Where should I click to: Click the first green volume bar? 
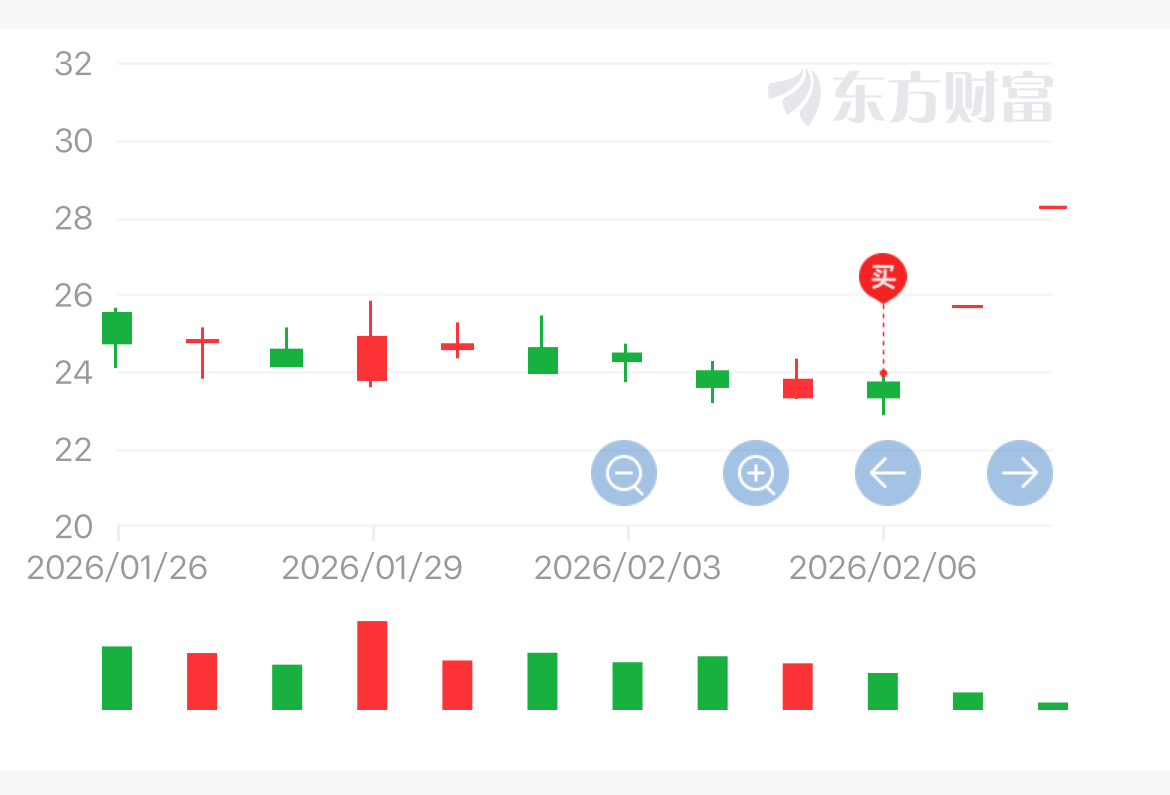pos(117,678)
